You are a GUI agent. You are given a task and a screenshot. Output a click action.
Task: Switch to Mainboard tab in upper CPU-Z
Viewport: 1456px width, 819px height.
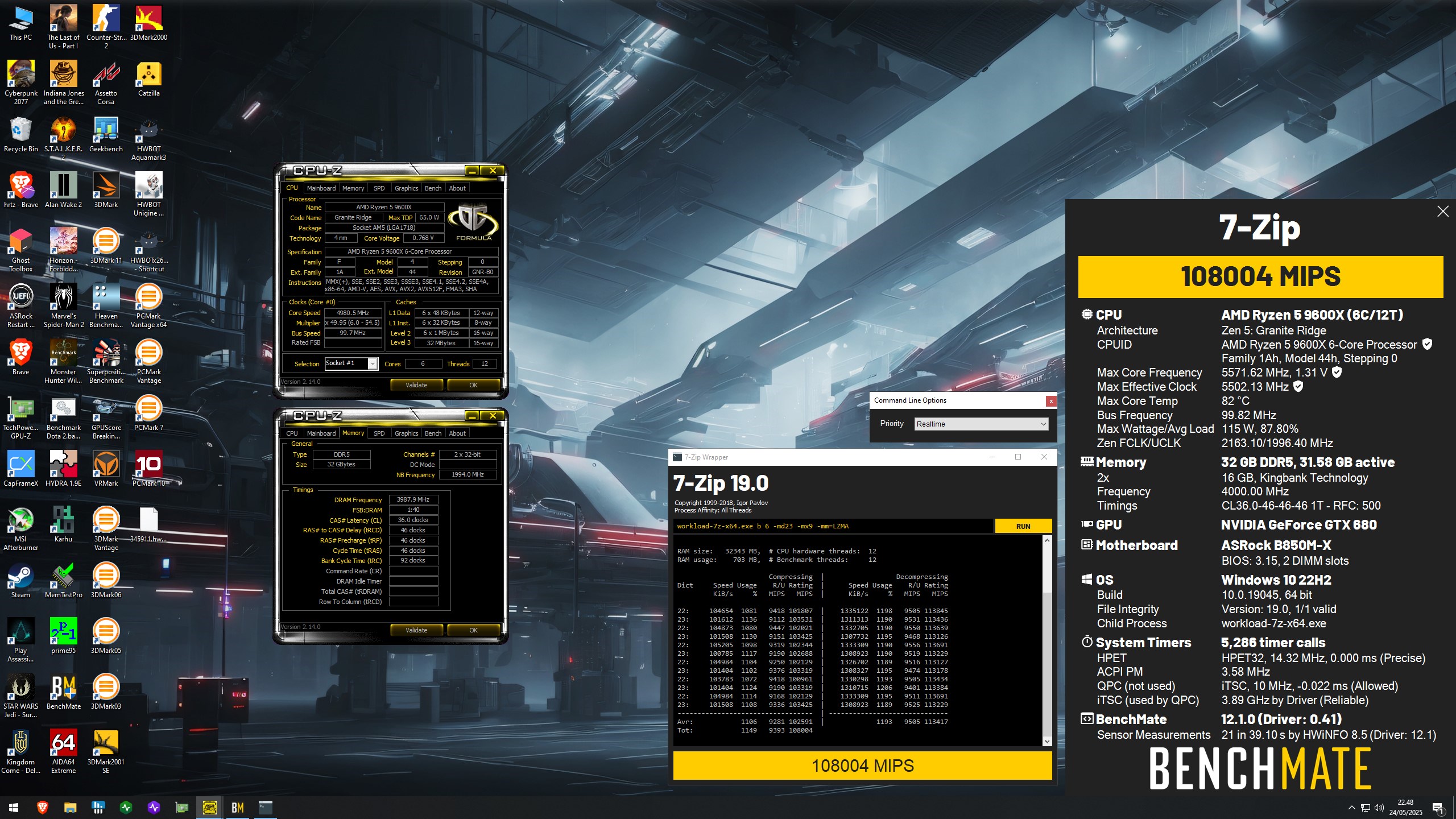(x=321, y=188)
